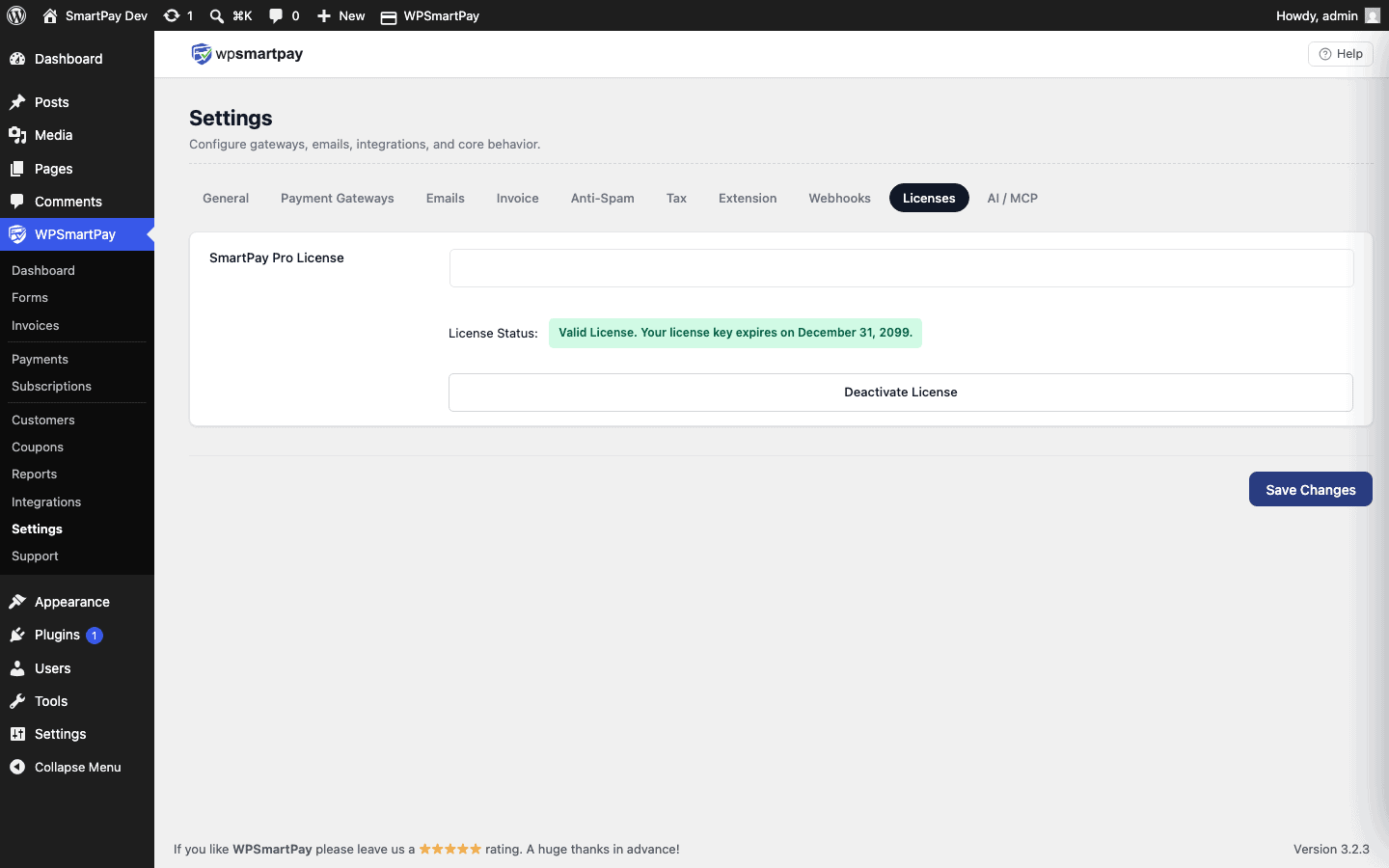1389x868 pixels.
Task: Open the ⌘K search icon
Action: [x=217, y=15]
